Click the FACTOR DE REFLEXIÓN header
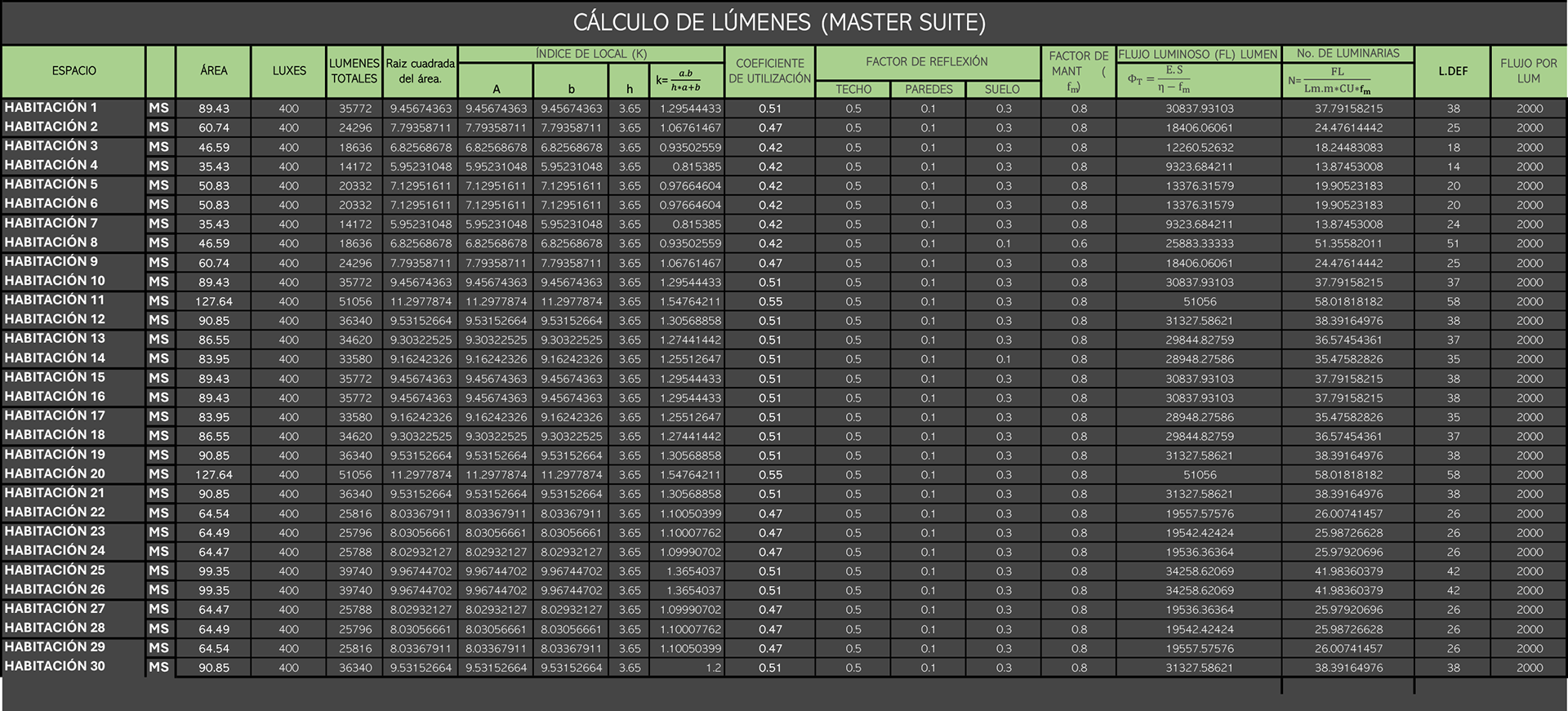The height and width of the screenshot is (711, 1568). (x=926, y=62)
